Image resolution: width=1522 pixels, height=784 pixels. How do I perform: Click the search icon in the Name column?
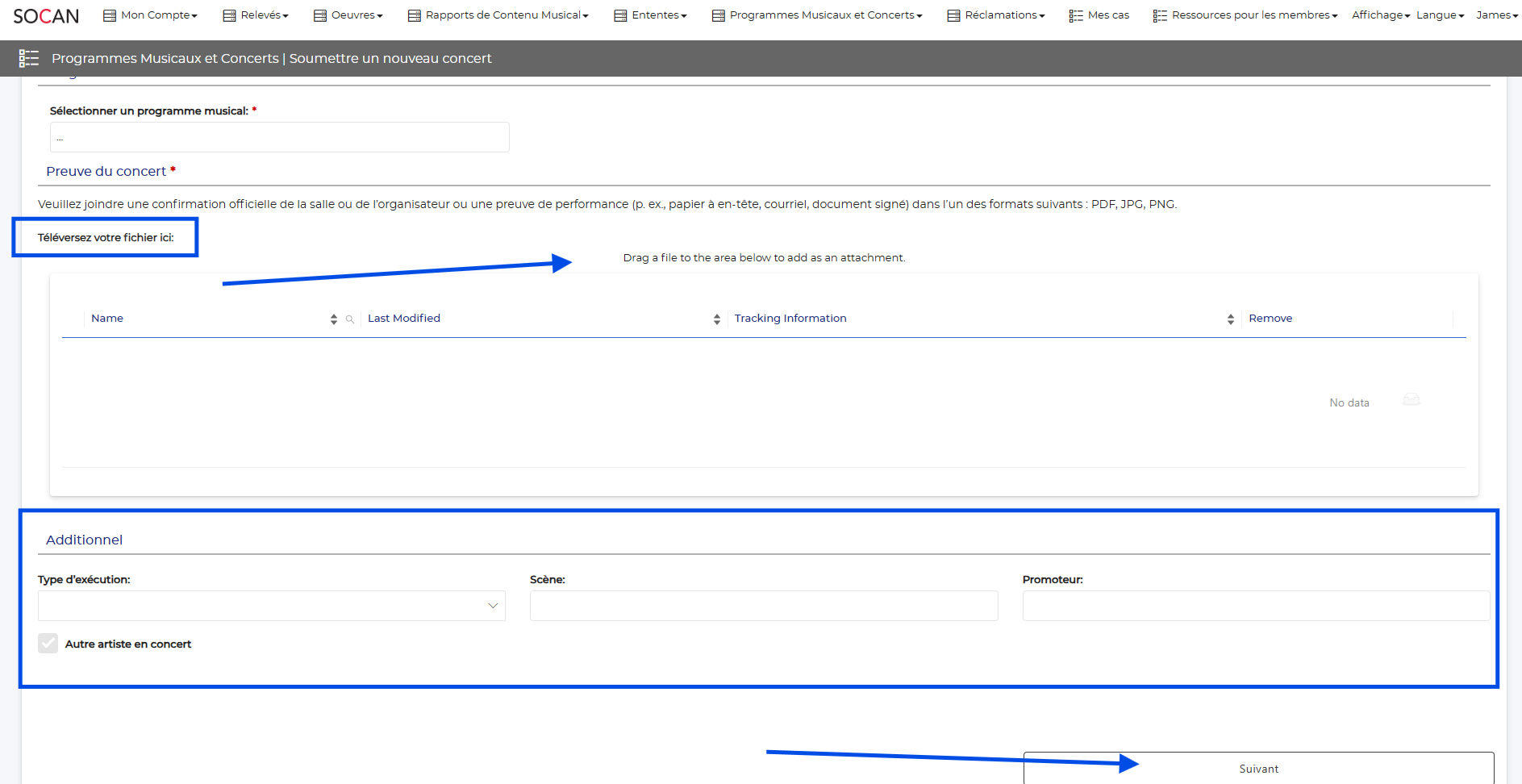(350, 319)
